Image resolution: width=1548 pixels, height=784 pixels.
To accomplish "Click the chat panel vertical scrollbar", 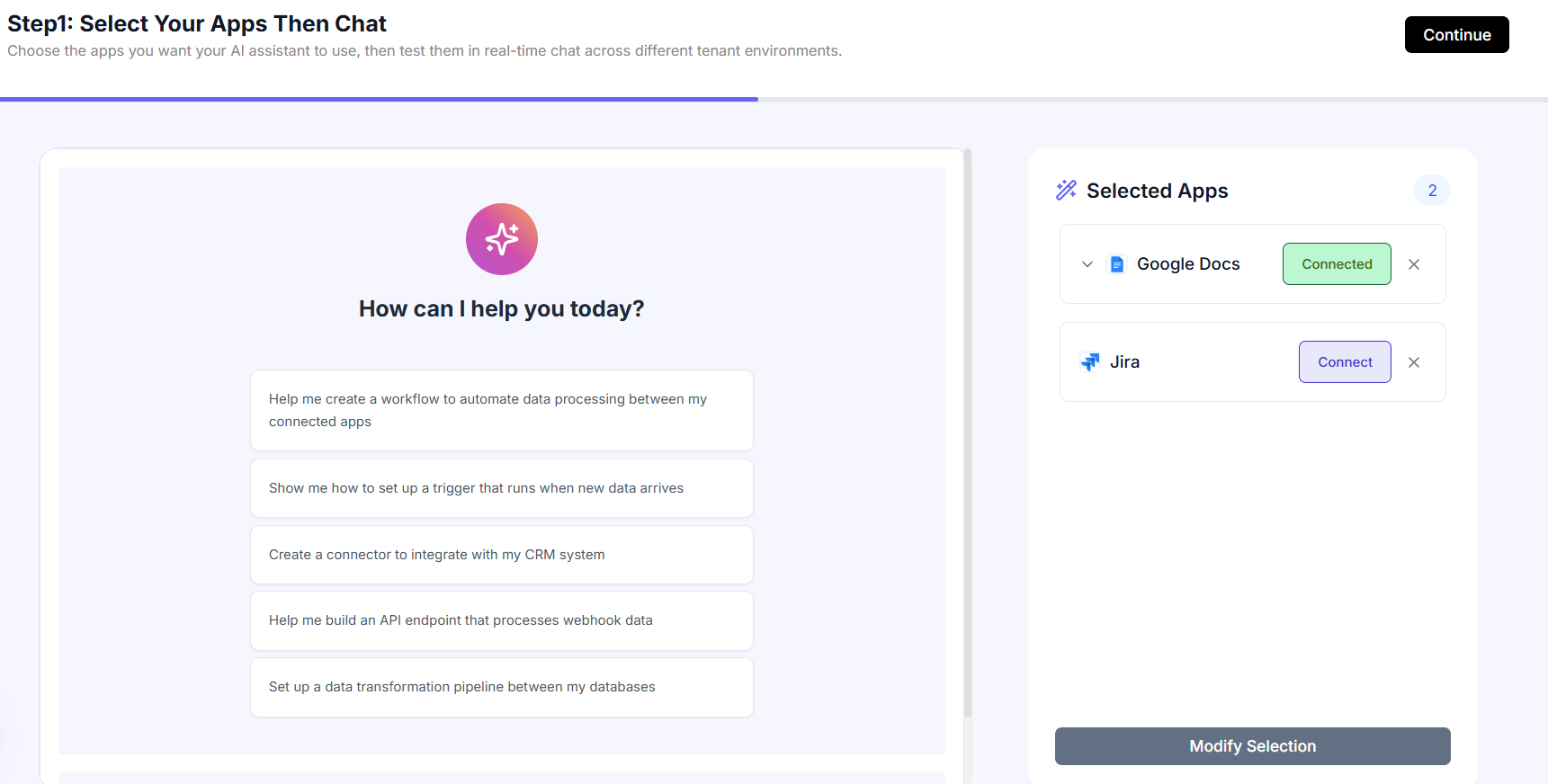I will coord(968,432).
